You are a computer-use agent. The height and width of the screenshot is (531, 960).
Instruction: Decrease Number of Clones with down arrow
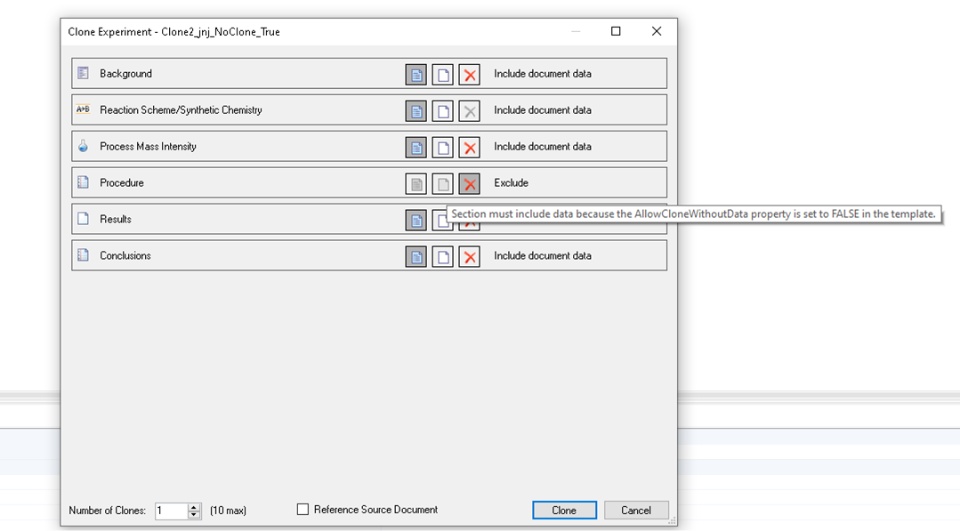(194, 514)
